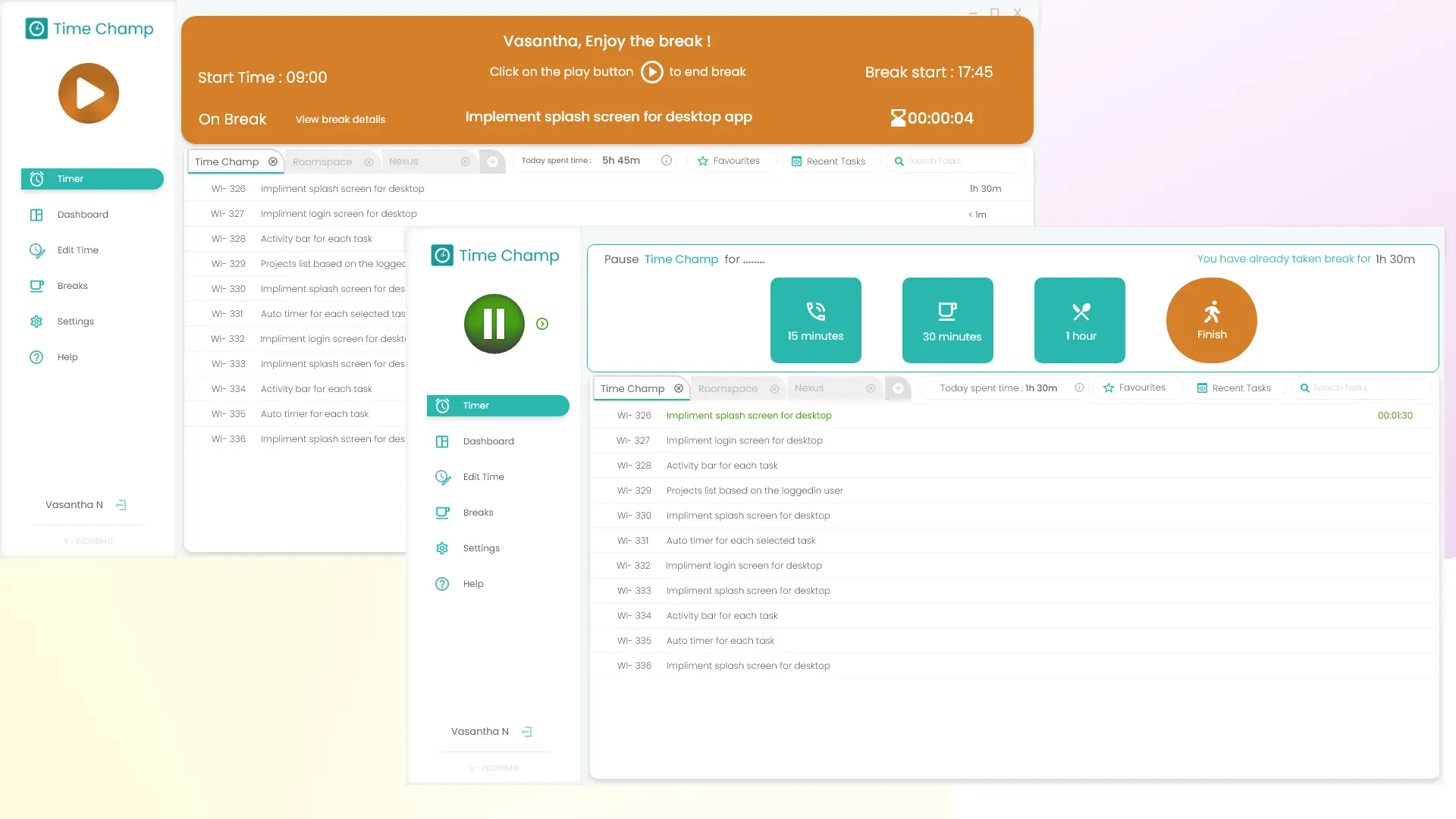Viewport: 1456px width, 819px height.
Task: Click the Edit Time icon in the front window sidebar
Action: [x=443, y=477]
